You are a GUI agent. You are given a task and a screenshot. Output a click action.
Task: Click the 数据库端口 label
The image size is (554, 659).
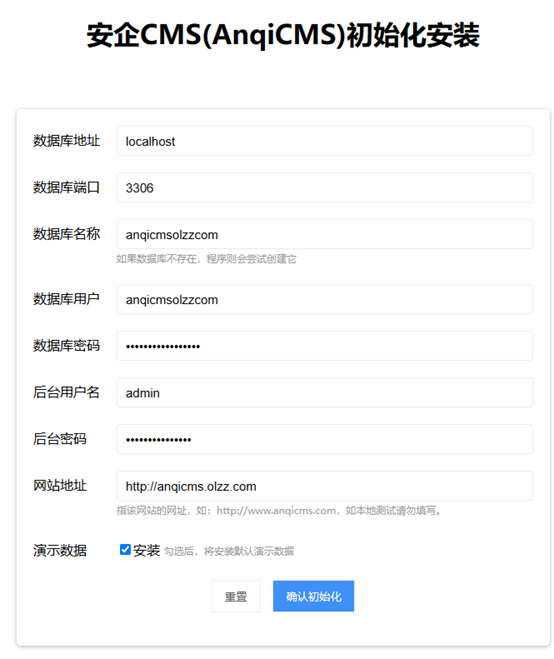click(66, 187)
